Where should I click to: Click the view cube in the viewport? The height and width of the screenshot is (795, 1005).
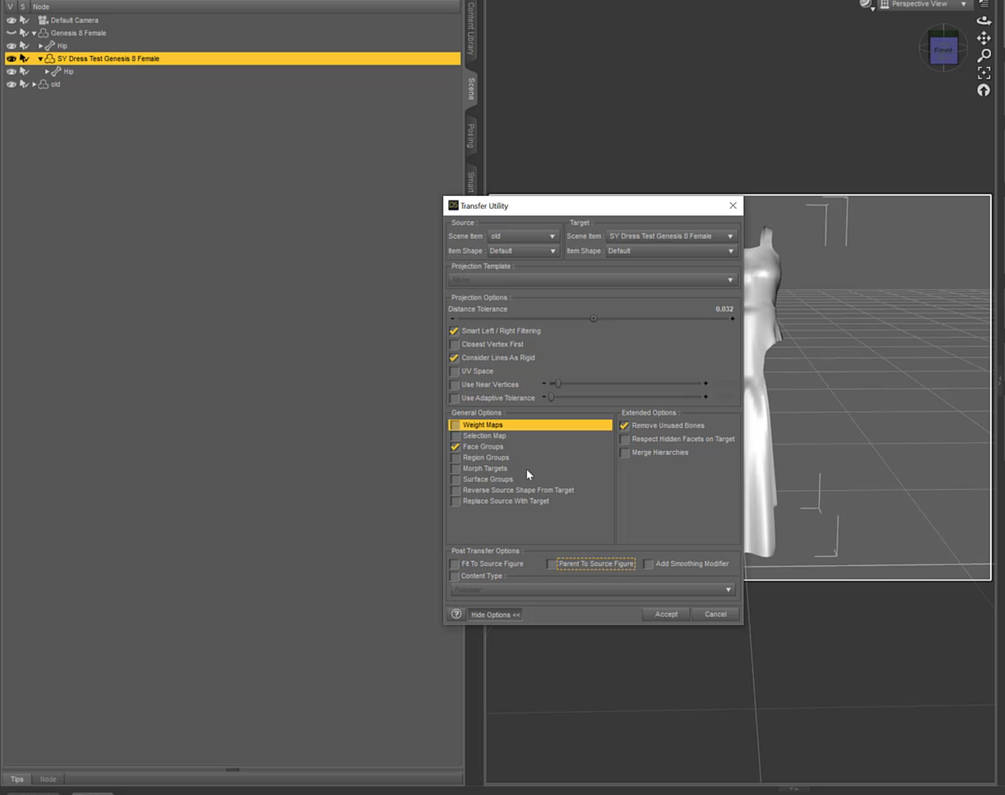coord(943,50)
